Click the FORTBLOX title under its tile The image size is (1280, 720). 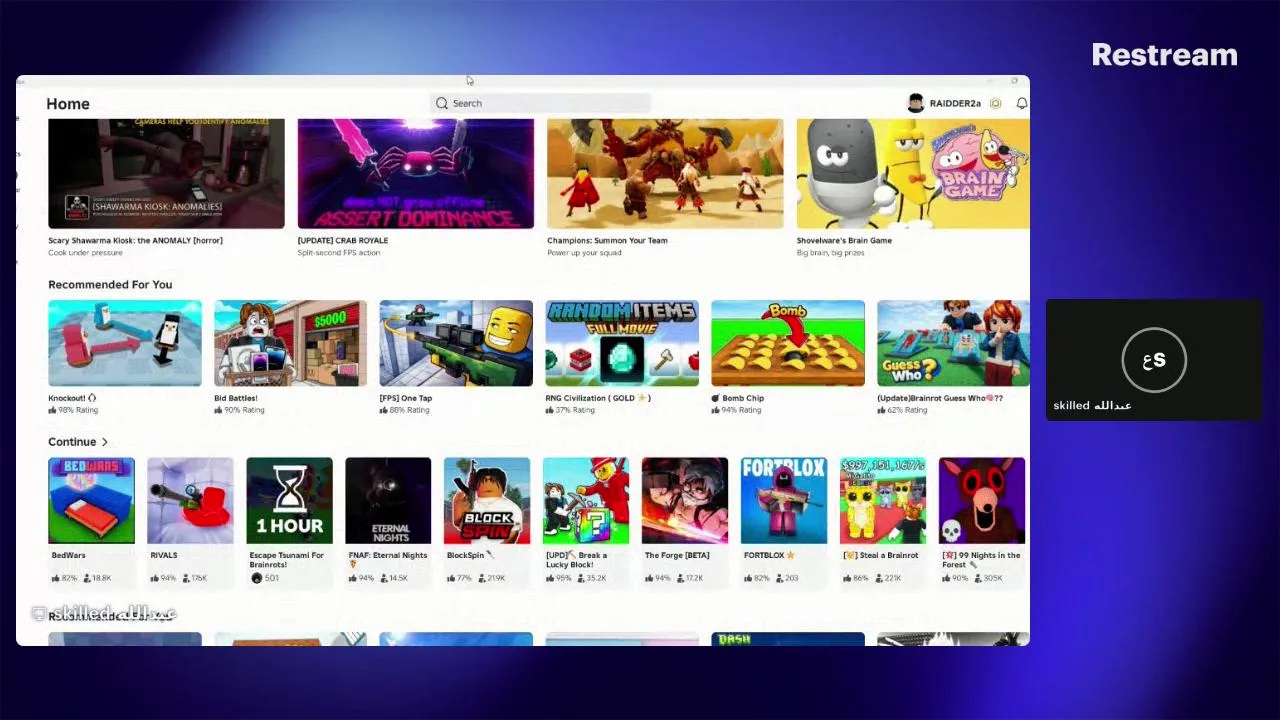point(764,555)
